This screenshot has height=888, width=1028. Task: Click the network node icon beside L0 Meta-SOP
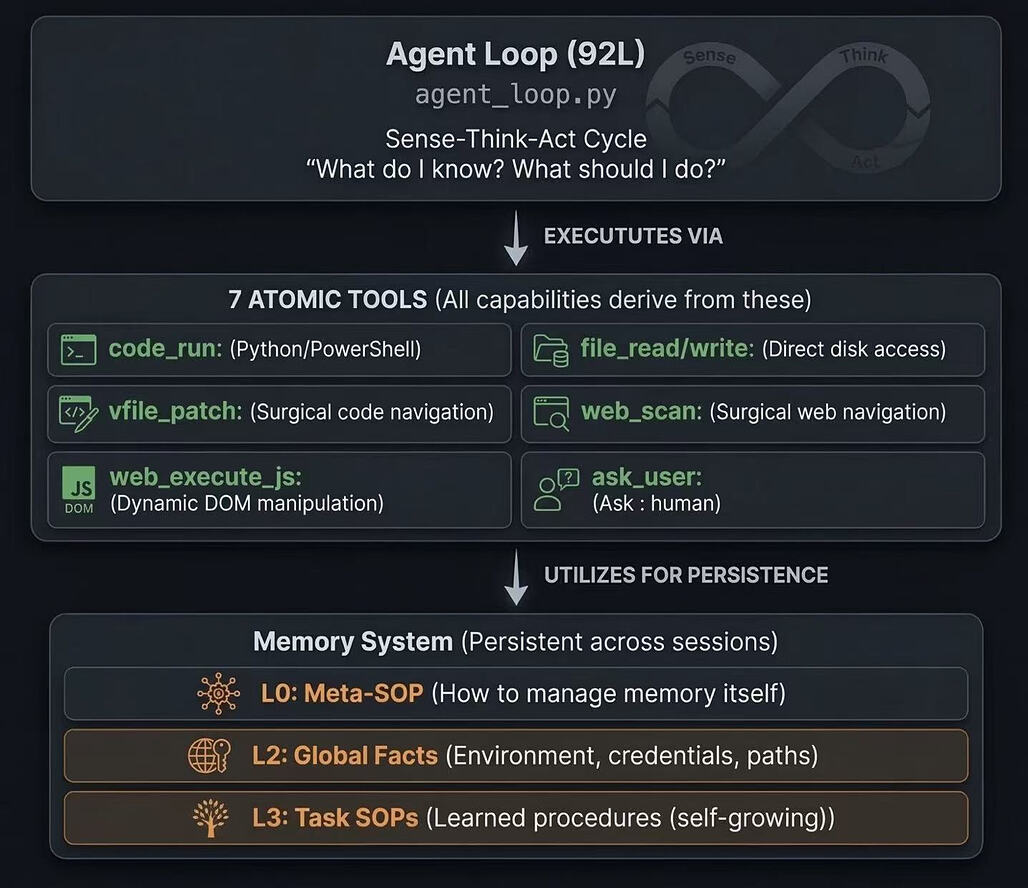[x=218, y=693]
